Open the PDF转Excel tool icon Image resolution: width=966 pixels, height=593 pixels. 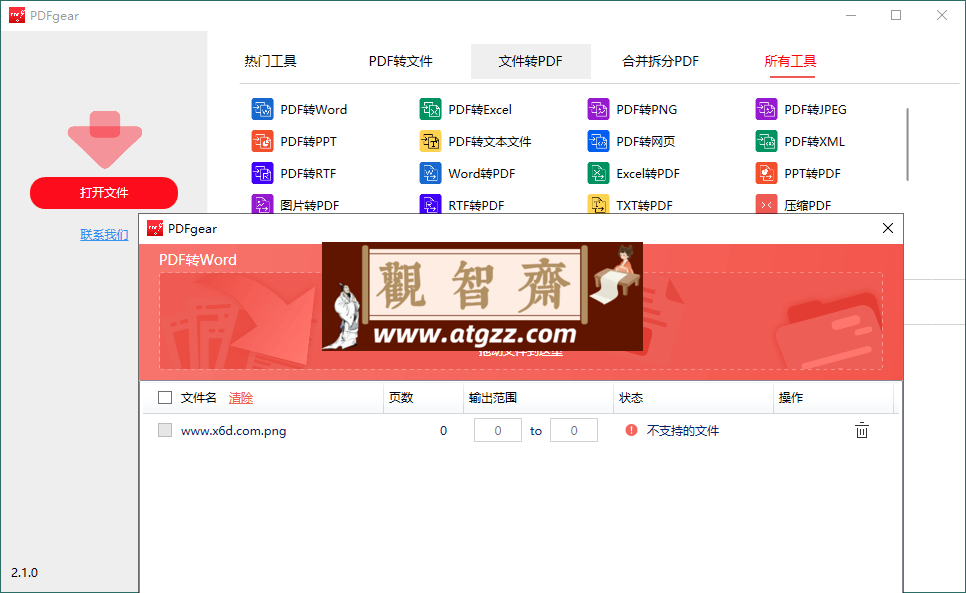click(x=431, y=110)
